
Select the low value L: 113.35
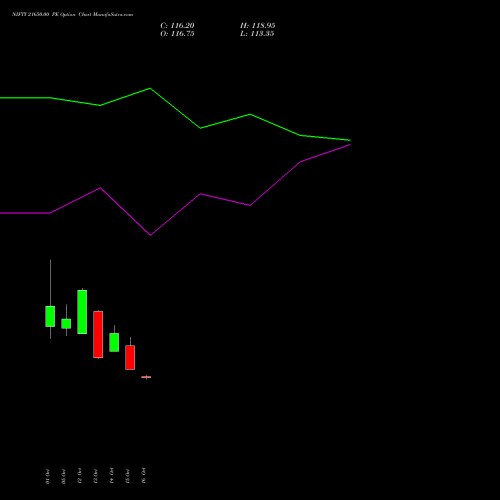pyautogui.click(x=257, y=34)
